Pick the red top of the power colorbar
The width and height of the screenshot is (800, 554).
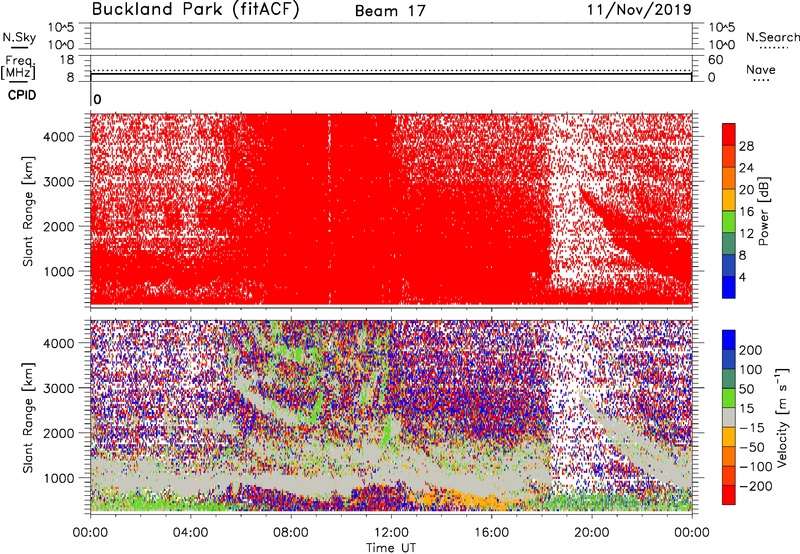(729, 134)
